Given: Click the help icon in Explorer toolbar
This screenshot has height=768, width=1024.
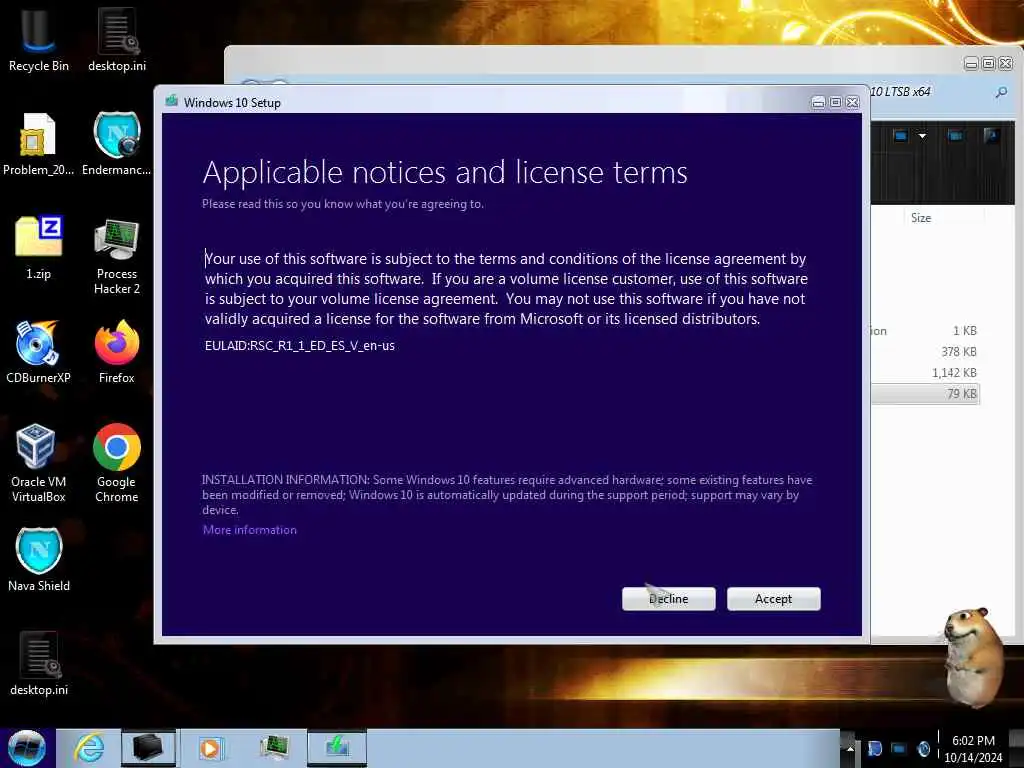Looking at the screenshot, I should pos(991,136).
